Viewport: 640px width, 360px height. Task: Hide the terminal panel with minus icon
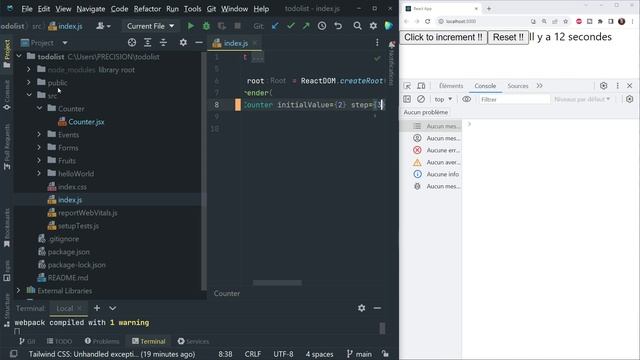tap(377, 308)
